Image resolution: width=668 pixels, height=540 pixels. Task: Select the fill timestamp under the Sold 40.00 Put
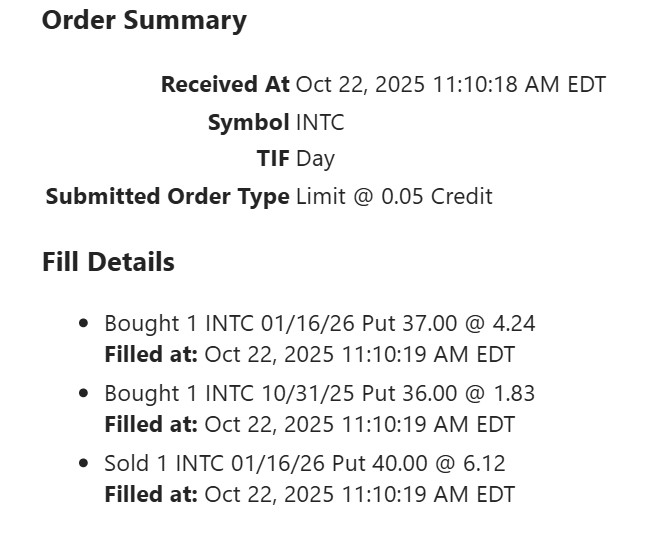pos(359,494)
